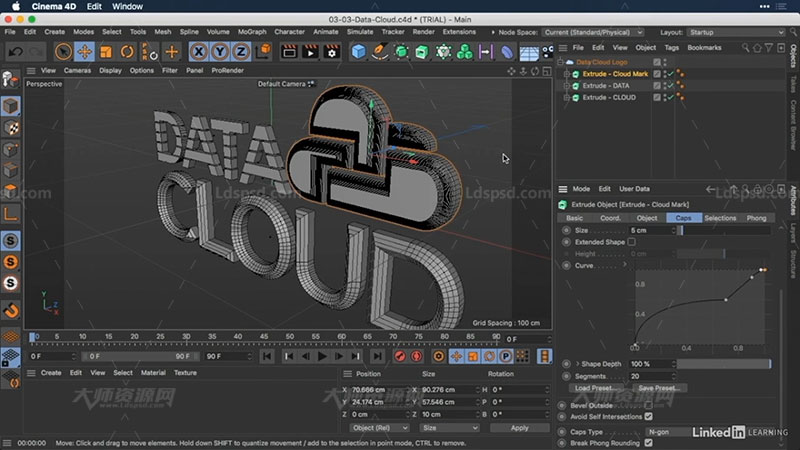800x450 pixels.
Task: Expand Extrude - Cloud Mark children
Action: coord(566,74)
